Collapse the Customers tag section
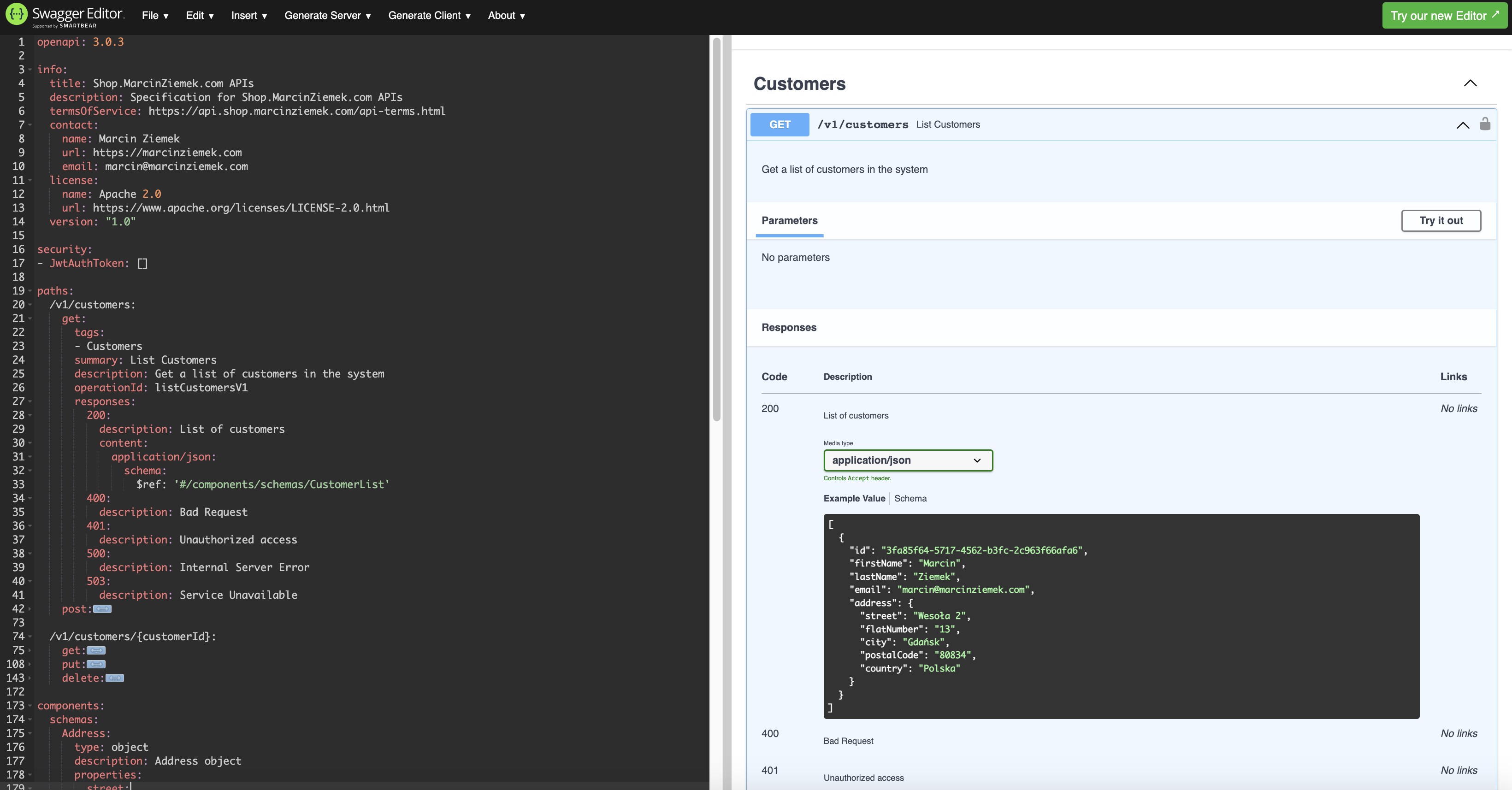 [x=1470, y=83]
